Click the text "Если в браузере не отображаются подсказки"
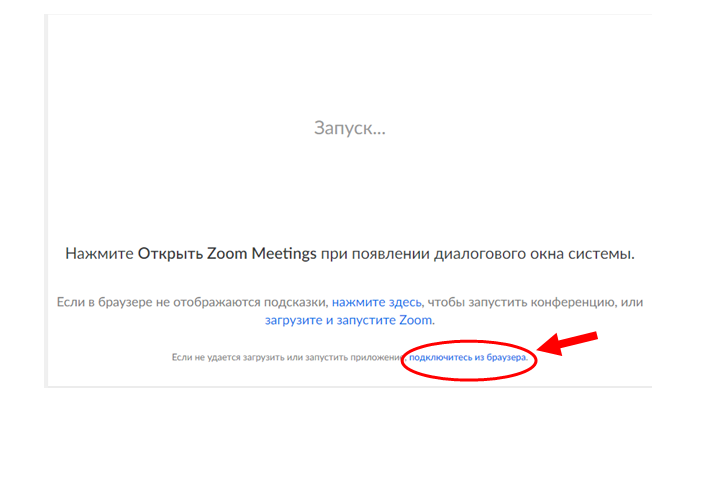 pos(191,301)
